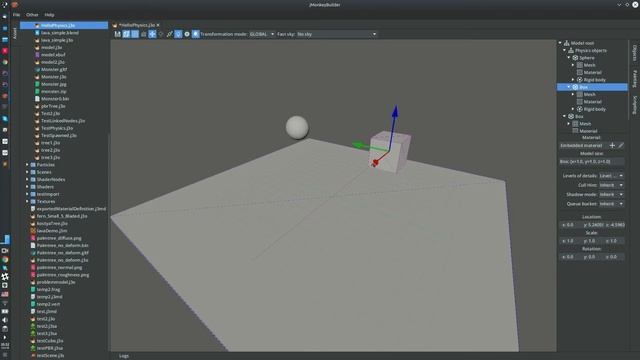This screenshot has width=640, height=360.
Task: Collapse the Sphere node
Action: point(569,58)
